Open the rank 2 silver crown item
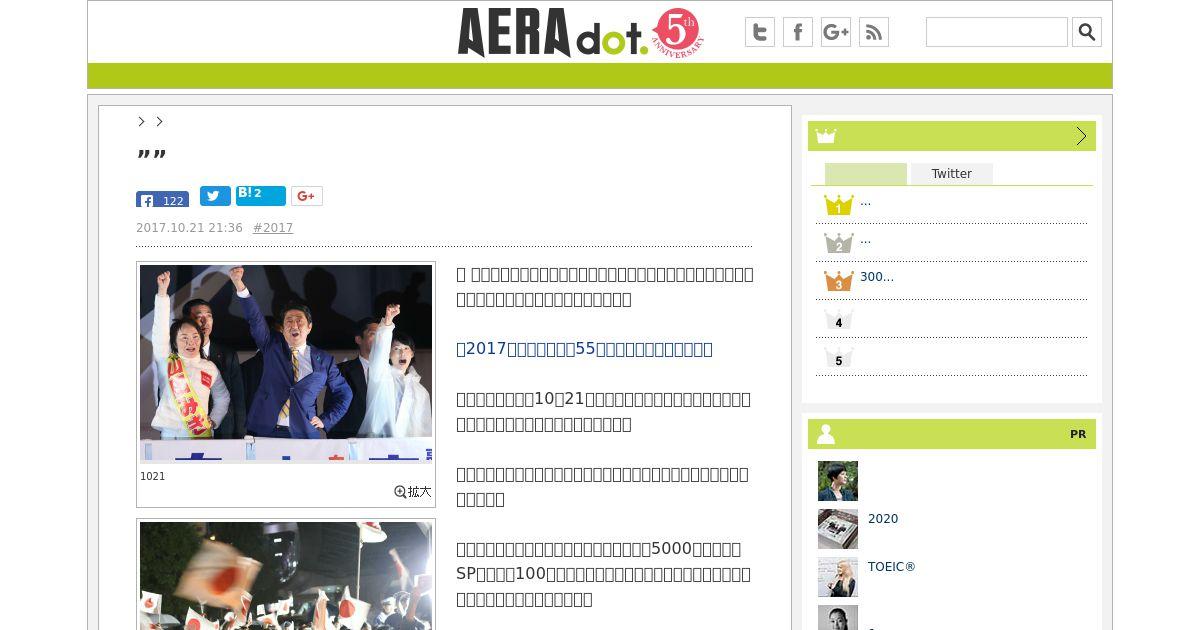 (838, 243)
